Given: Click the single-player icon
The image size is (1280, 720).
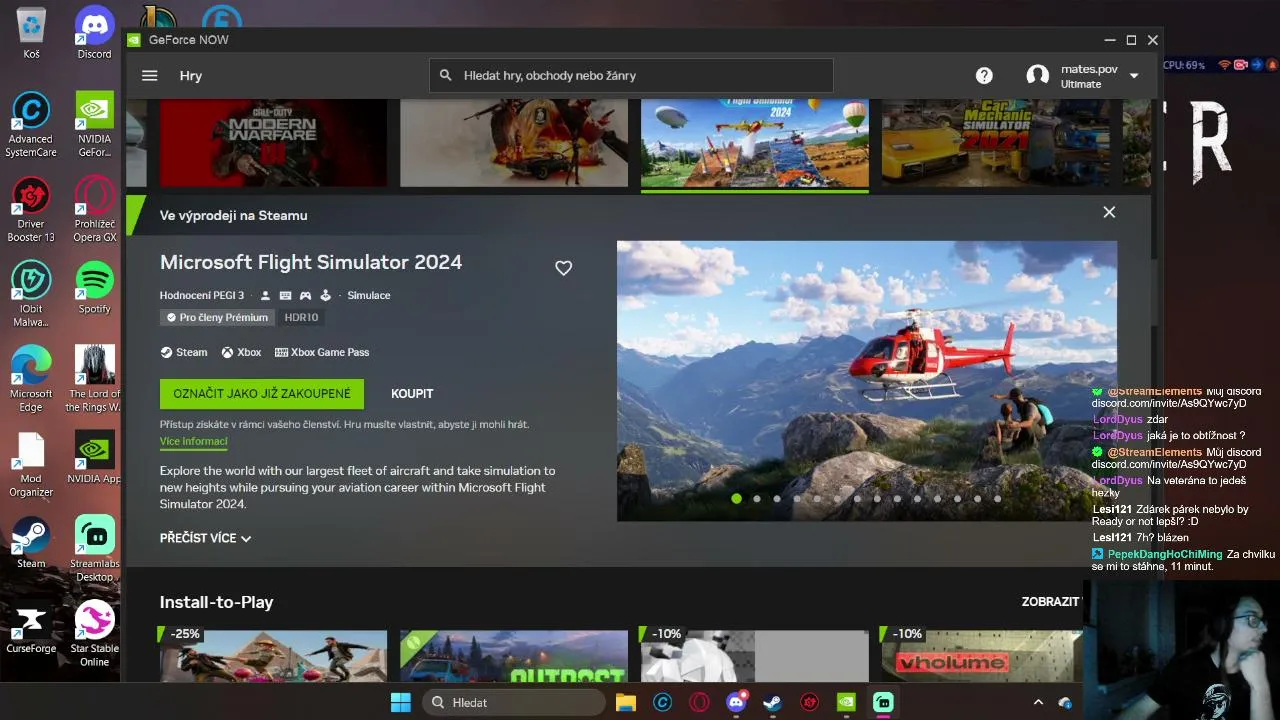Looking at the screenshot, I should pyautogui.click(x=266, y=296).
